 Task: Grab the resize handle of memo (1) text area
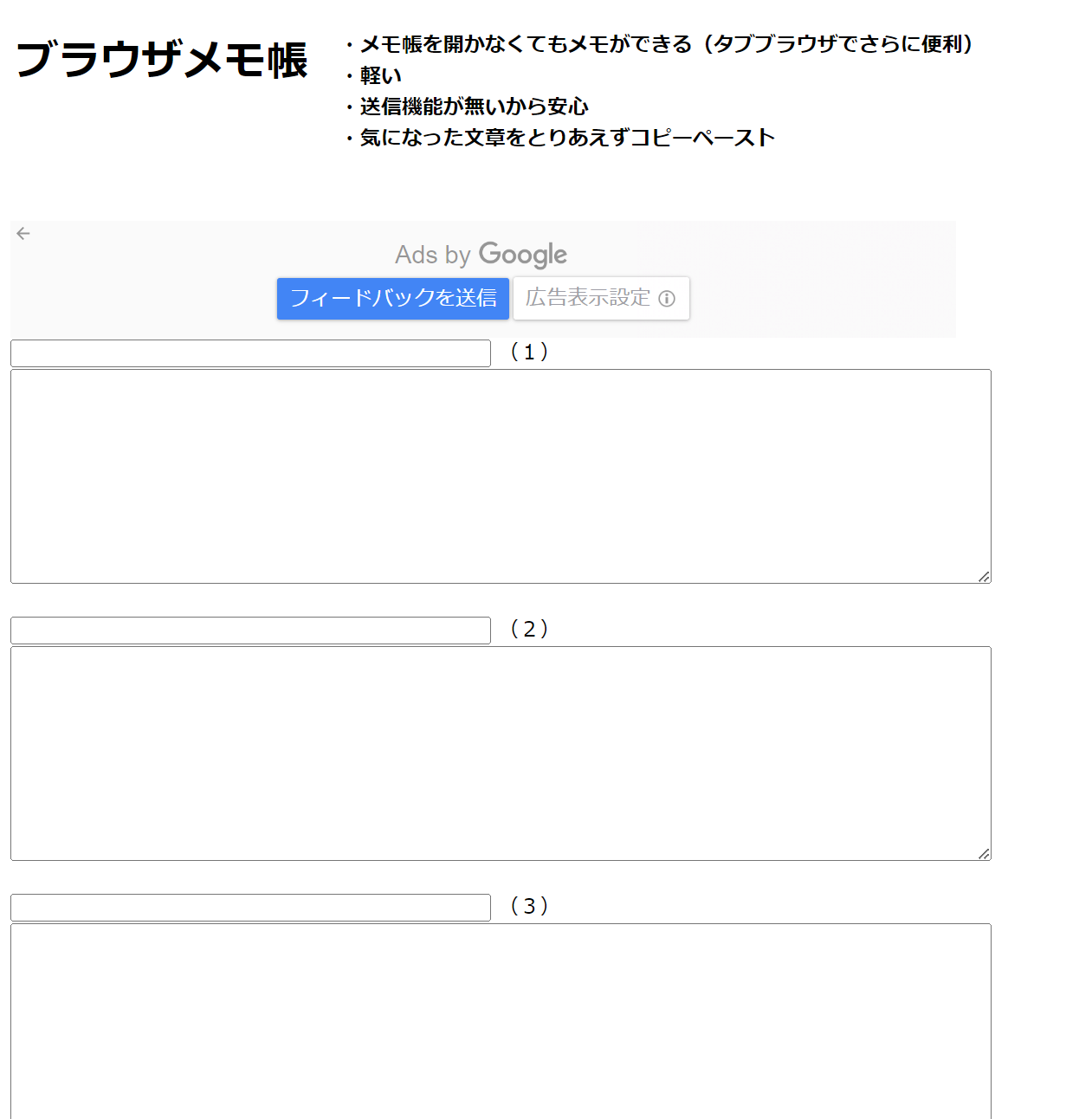(984, 577)
